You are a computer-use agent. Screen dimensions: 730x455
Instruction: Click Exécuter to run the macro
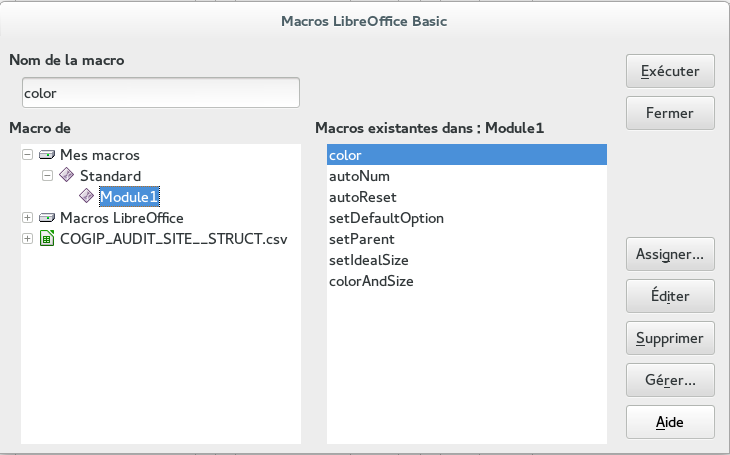pos(670,71)
